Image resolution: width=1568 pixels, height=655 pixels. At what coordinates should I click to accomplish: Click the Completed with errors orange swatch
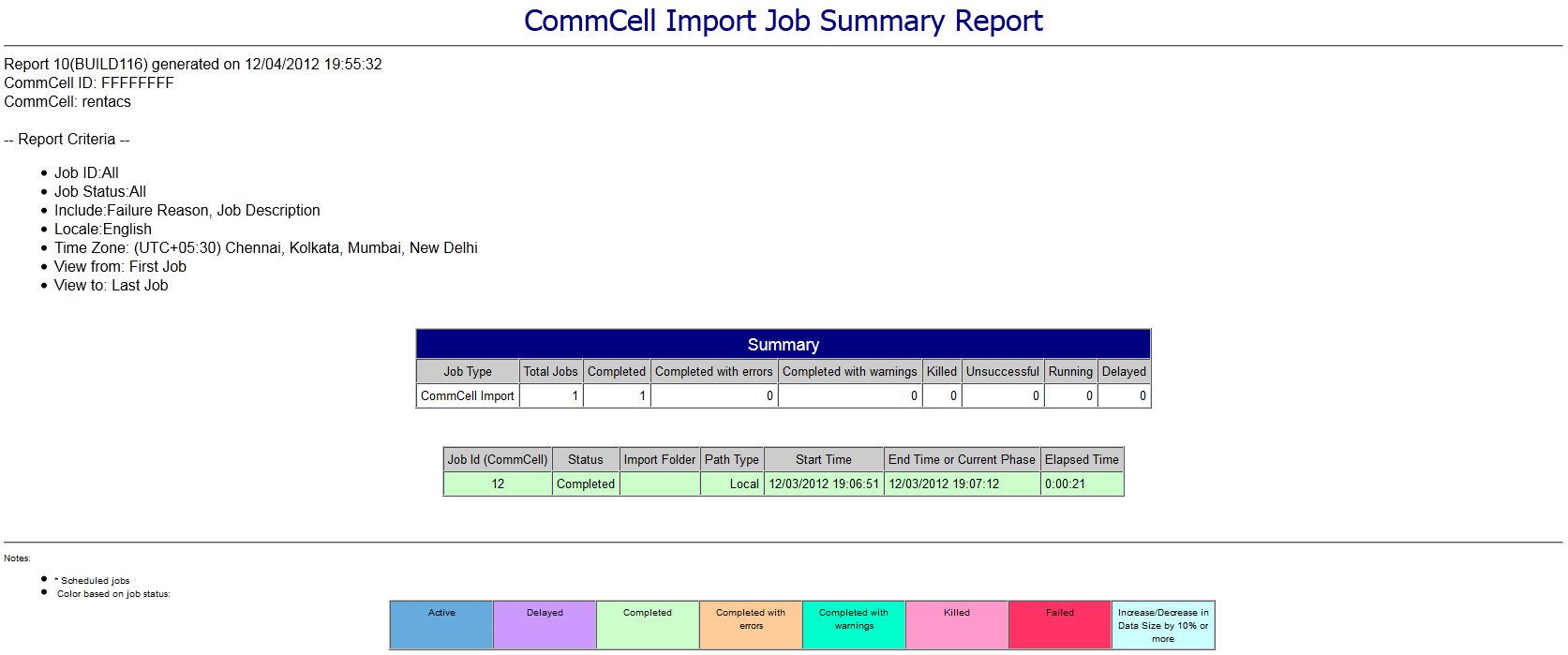(x=751, y=625)
